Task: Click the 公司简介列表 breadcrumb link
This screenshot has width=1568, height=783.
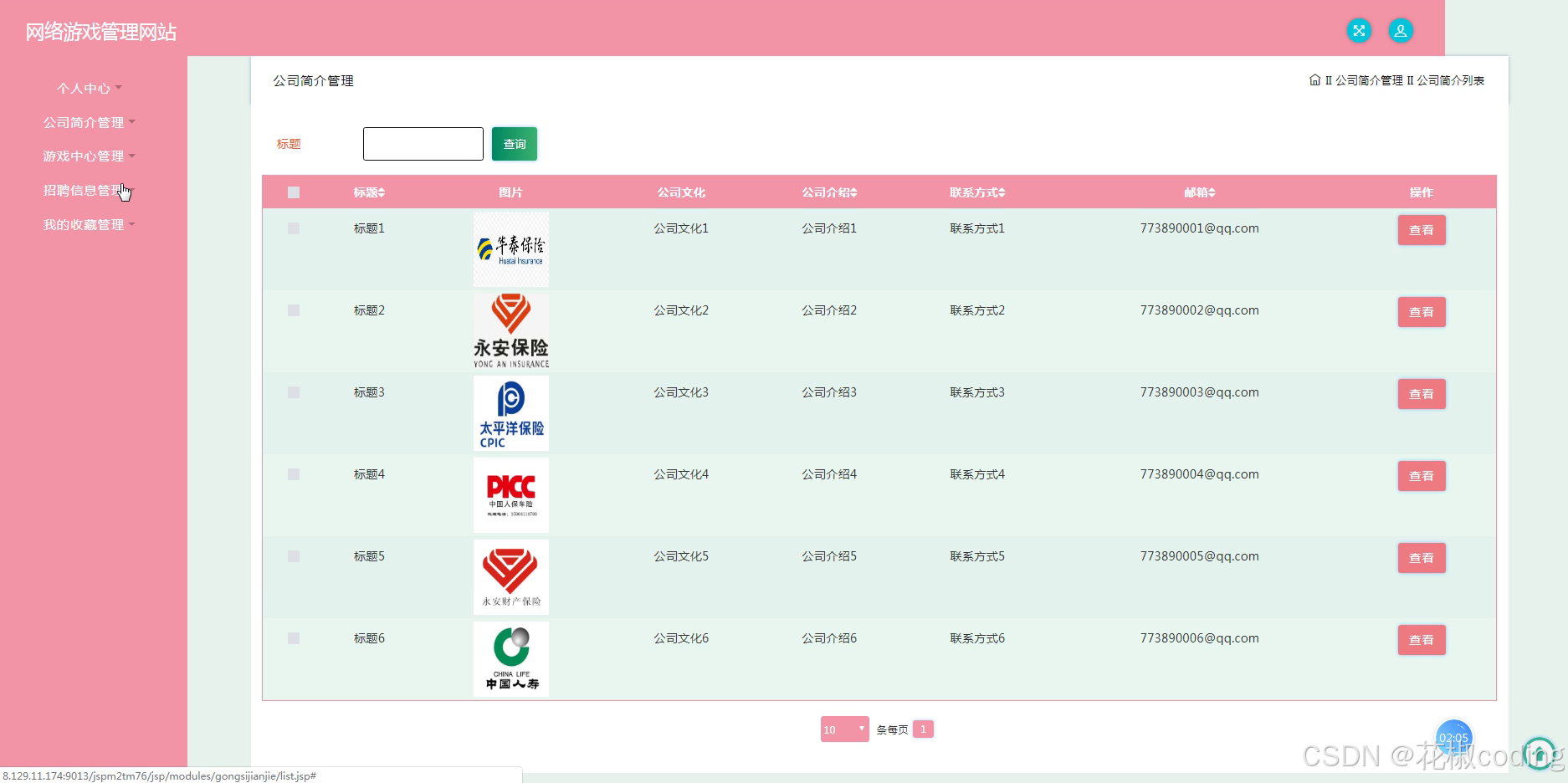Action: (1450, 80)
